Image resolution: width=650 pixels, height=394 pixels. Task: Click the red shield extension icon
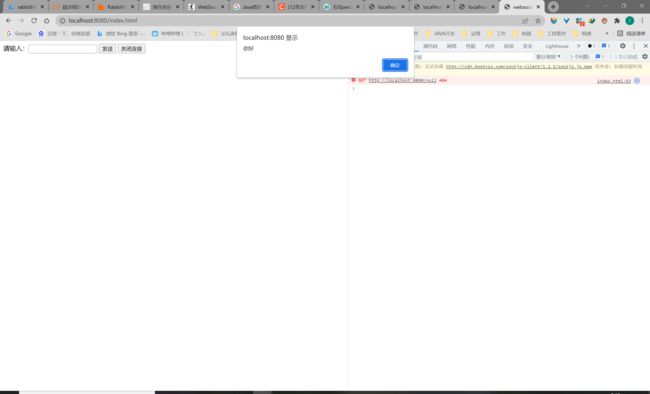click(604, 20)
